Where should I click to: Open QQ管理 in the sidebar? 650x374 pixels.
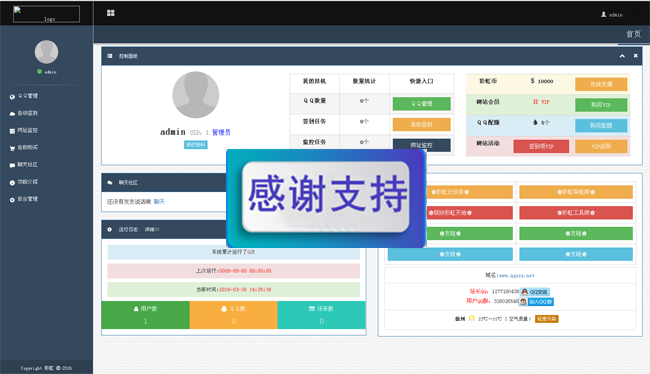(28, 96)
